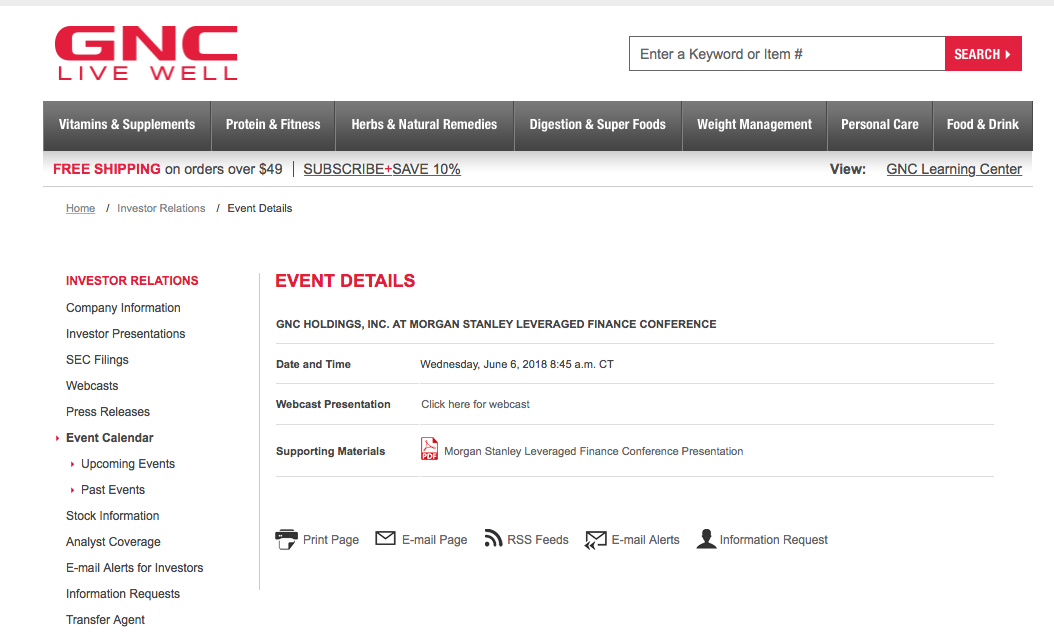
Task: Click here for webcast link
Action: [475, 403]
